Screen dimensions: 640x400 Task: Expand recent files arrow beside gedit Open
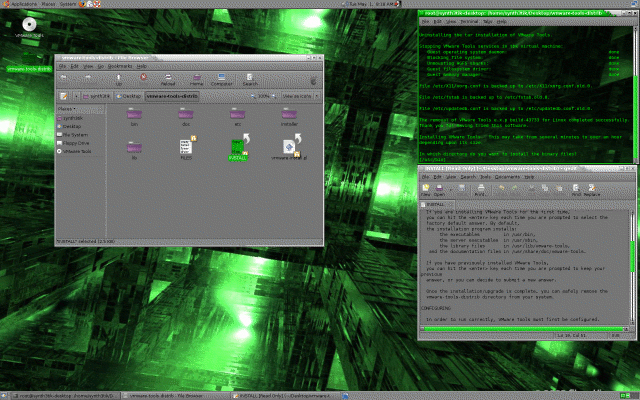(451, 190)
